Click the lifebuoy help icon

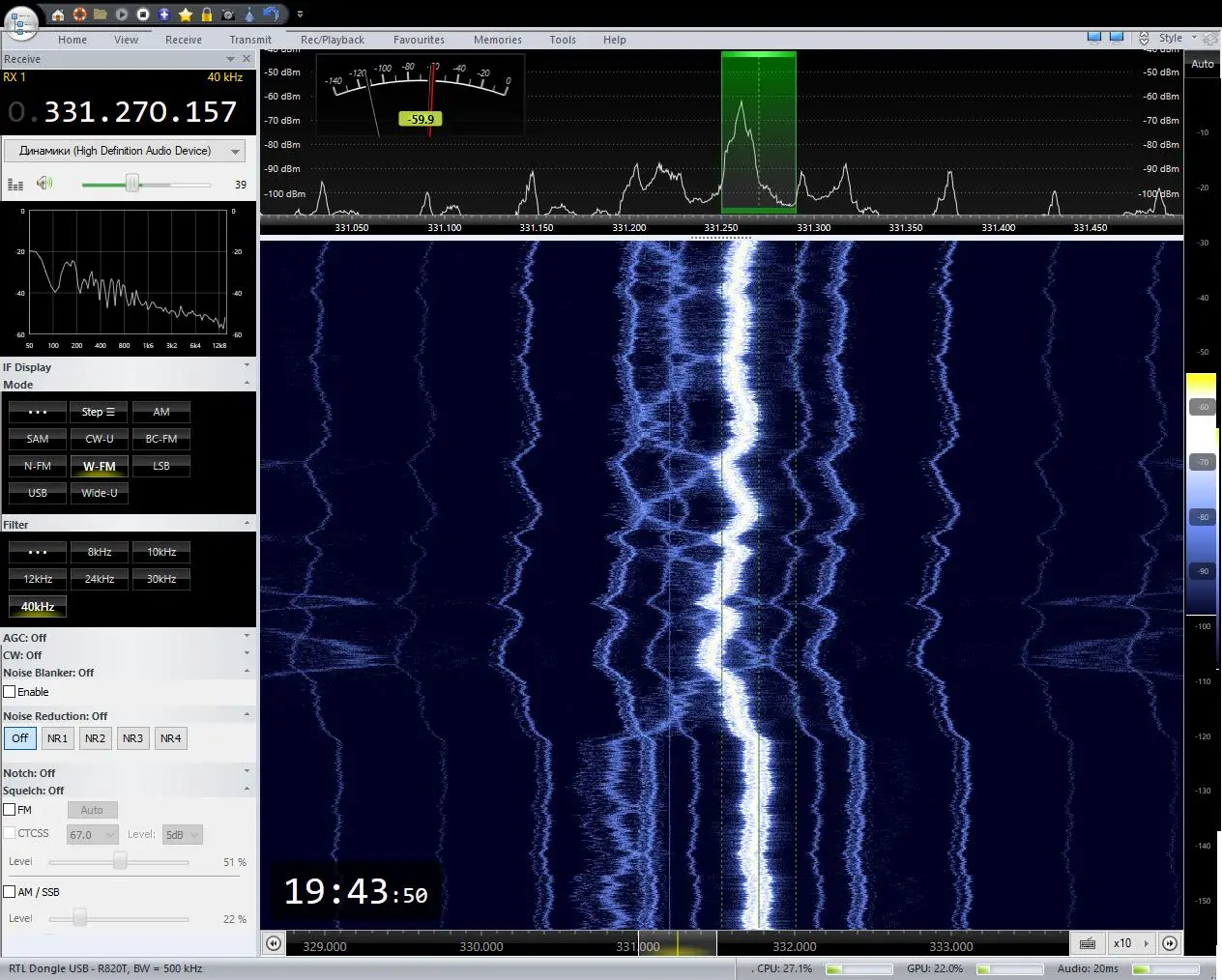coord(79,14)
